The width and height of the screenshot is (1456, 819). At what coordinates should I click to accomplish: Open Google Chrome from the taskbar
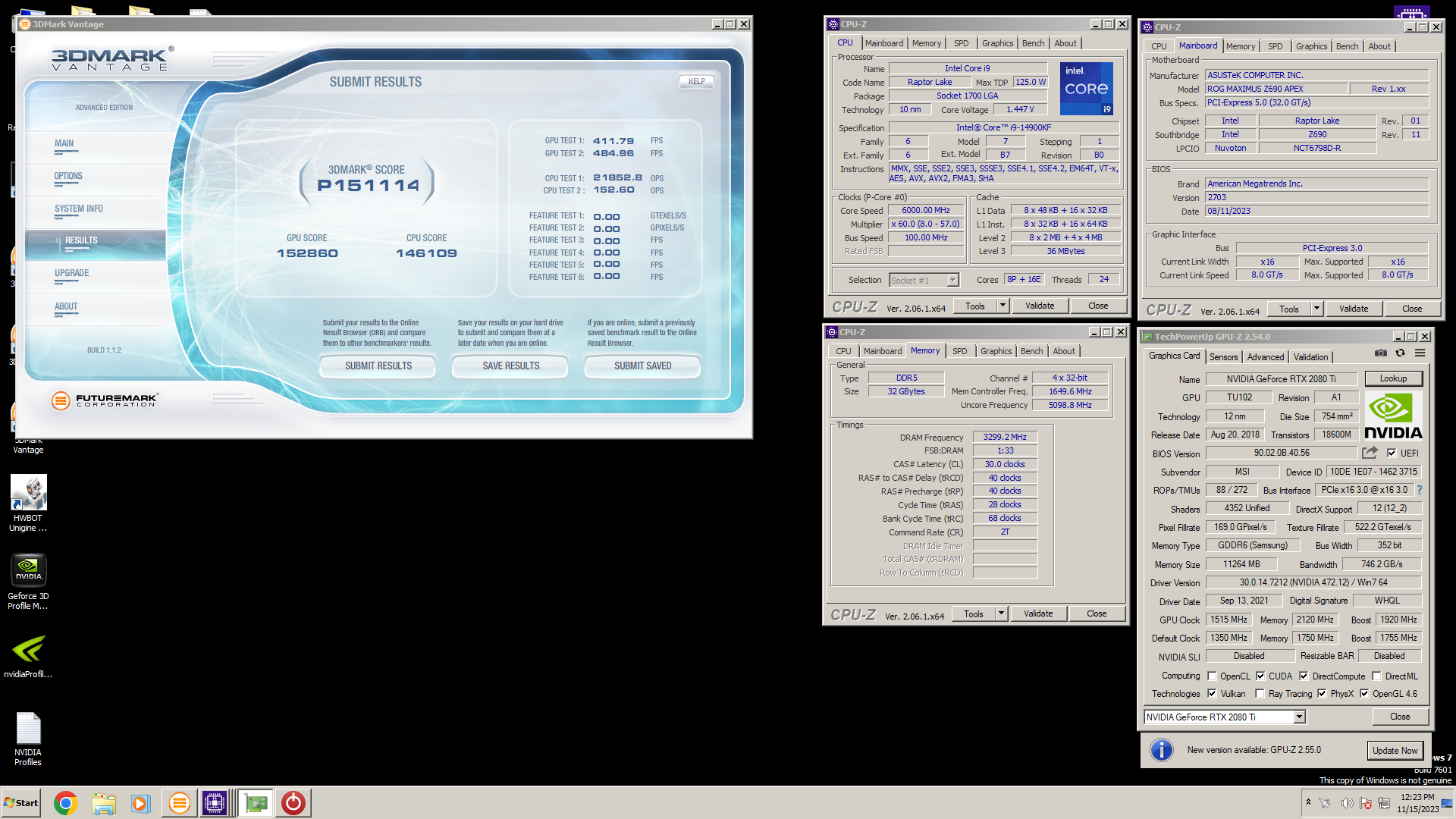(x=66, y=803)
